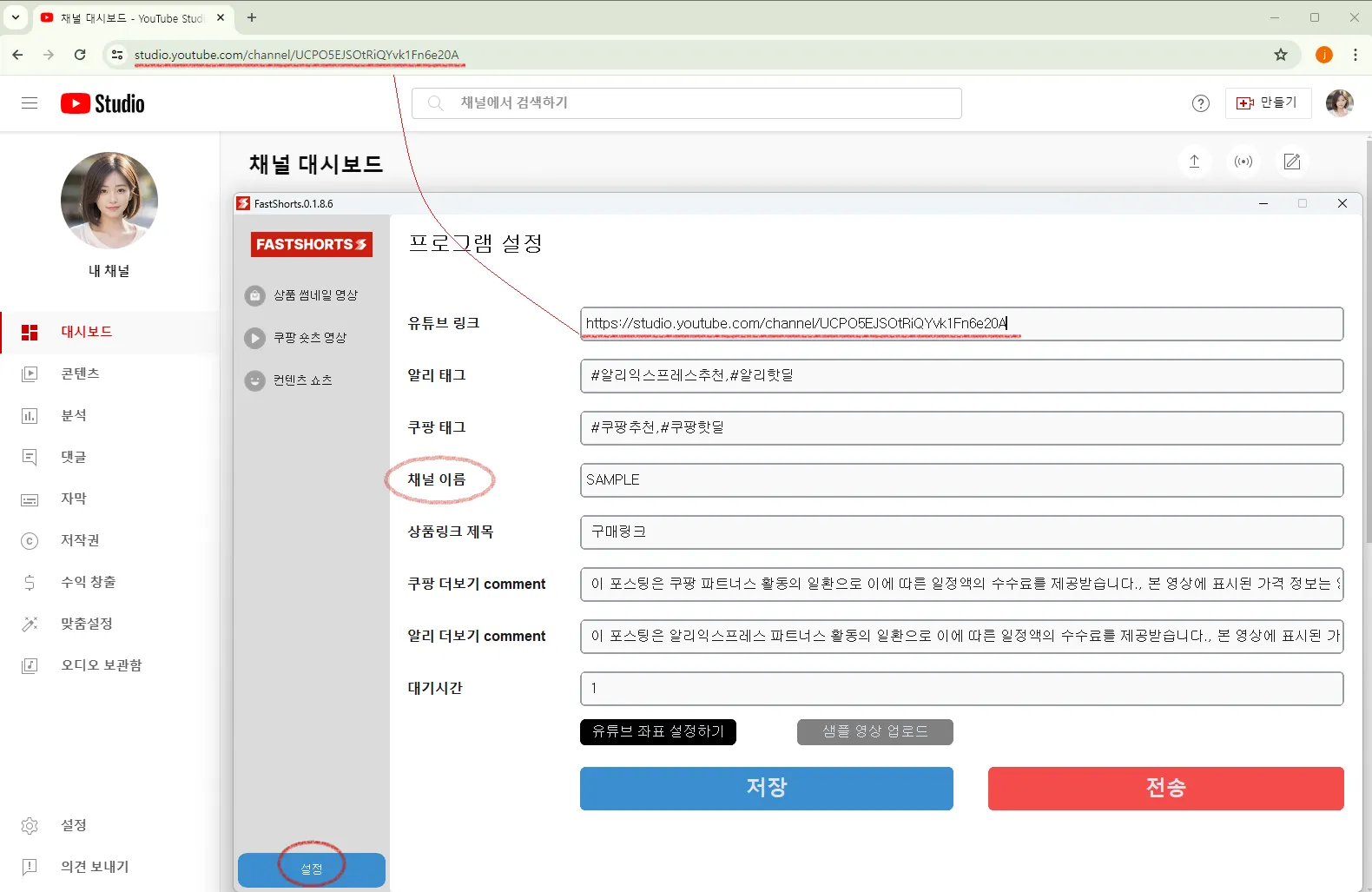The height and width of the screenshot is (892, 1372).
Task: Open 분석 in the sidebar
Action: click(110, 415)
